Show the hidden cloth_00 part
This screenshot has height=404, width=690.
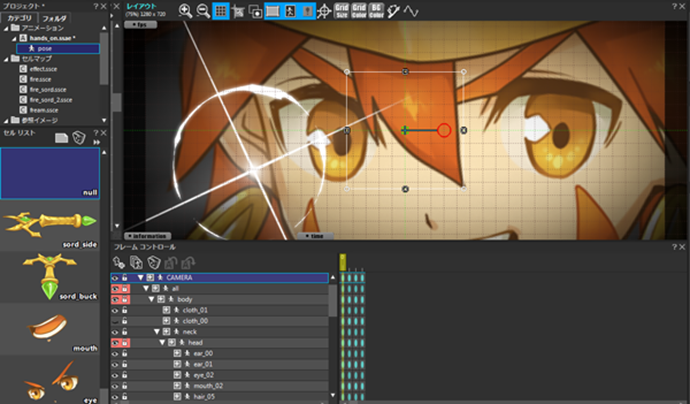115,321
